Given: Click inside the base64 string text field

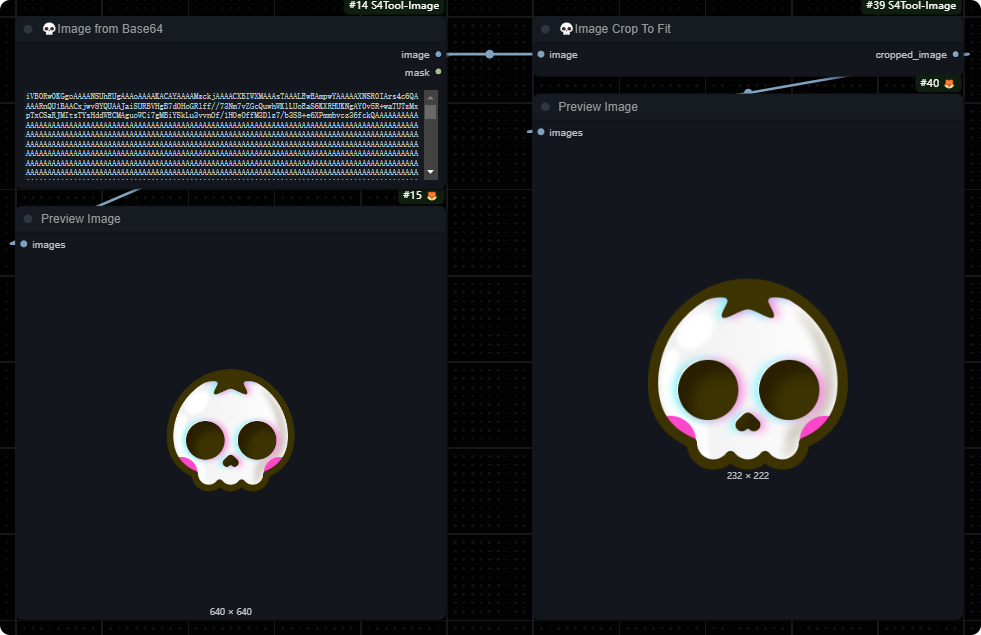Looking at the screenshot, I should pyautogui.click(x=220, y=135).
